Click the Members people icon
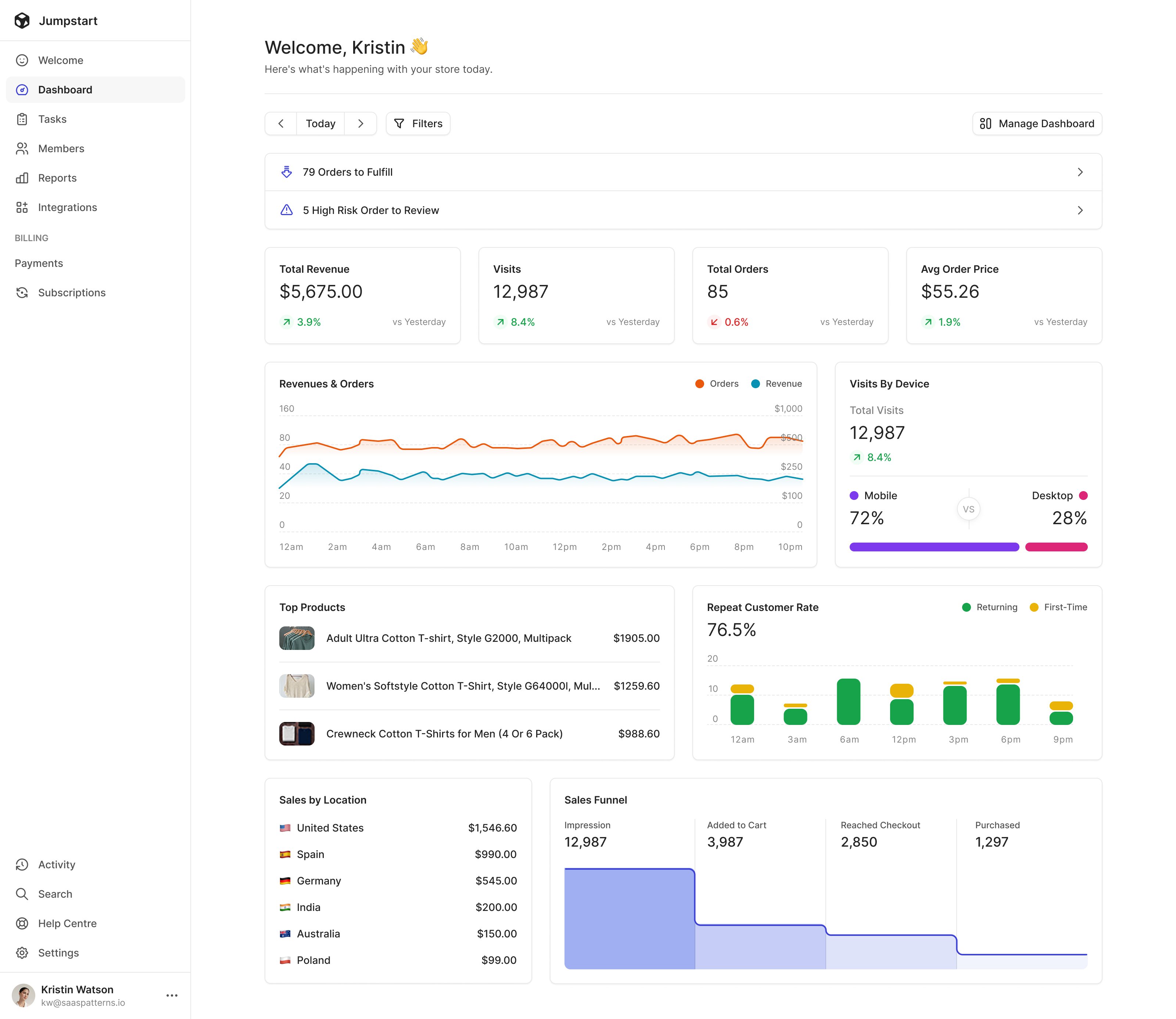Viewport: 1176px width, 1019px height. pos(22,149)
